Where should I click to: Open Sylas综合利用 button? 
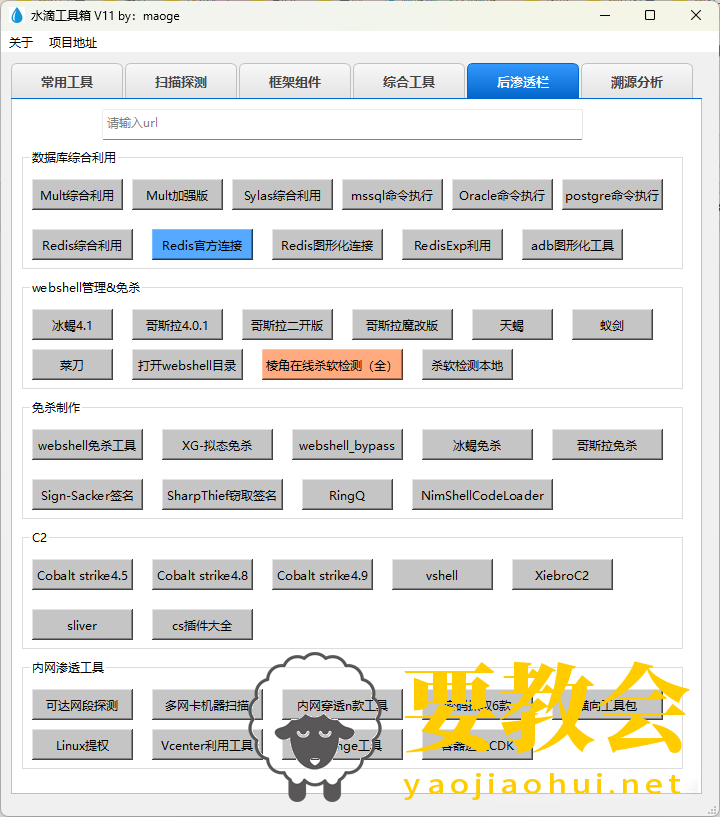pyautogui.click(x=282, y=195)
